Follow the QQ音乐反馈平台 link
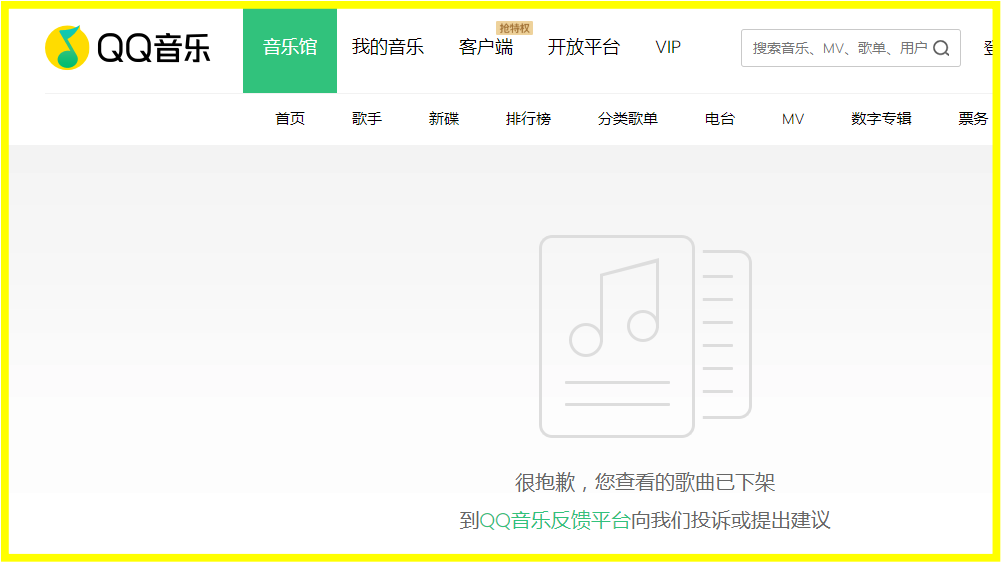Screen dimensions: 1001x563 pyautogui.click(x=555, y=520)
